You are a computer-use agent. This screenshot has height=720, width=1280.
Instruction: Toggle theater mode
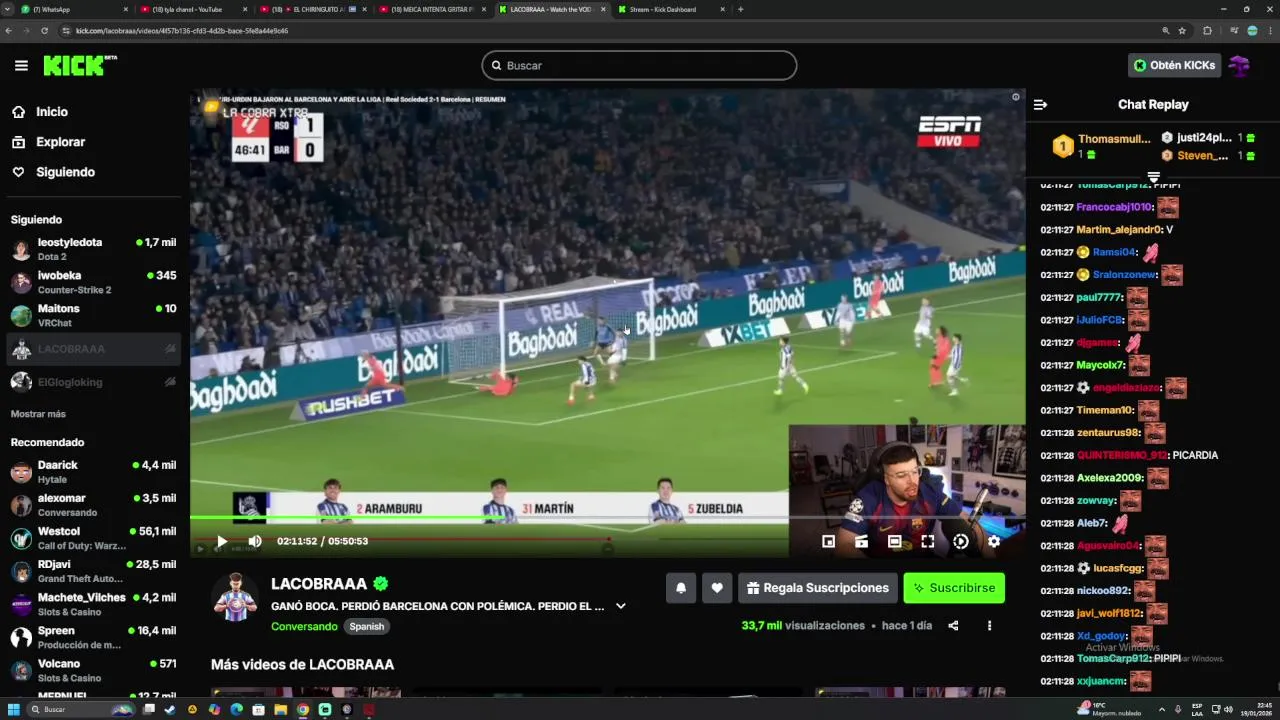[894, 541]
